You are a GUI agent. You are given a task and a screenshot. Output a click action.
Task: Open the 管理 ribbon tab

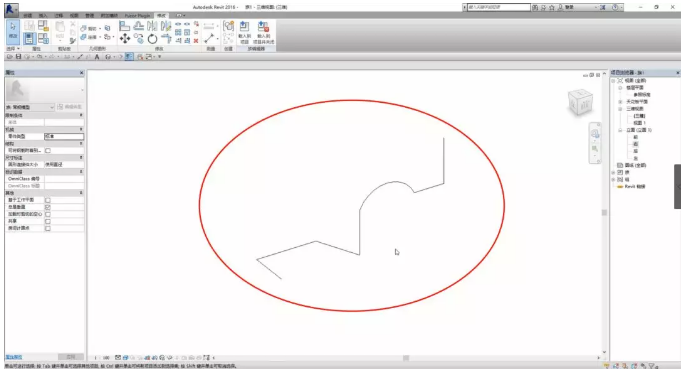[x=90, y=15]
